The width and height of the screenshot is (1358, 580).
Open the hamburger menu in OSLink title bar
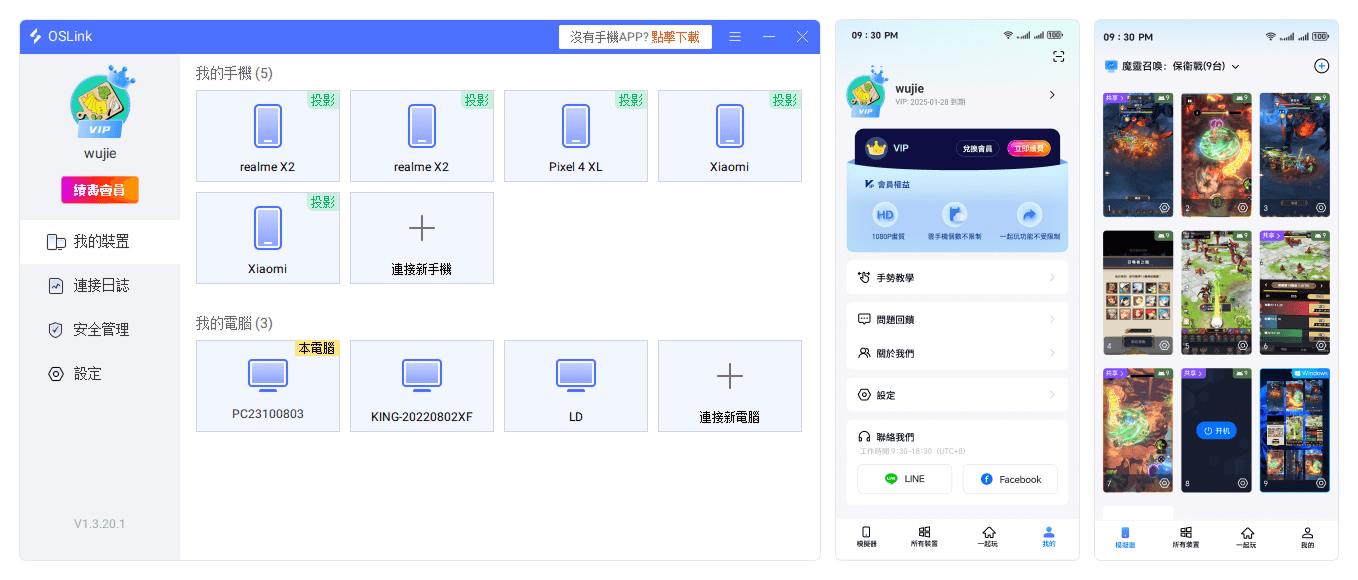tap(735, 37)
